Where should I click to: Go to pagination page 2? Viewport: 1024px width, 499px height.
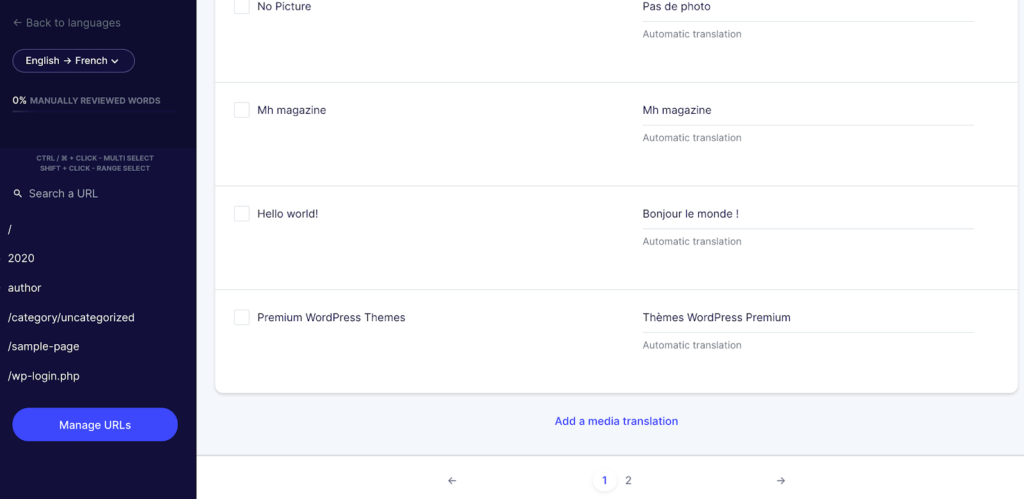point(628,481)
